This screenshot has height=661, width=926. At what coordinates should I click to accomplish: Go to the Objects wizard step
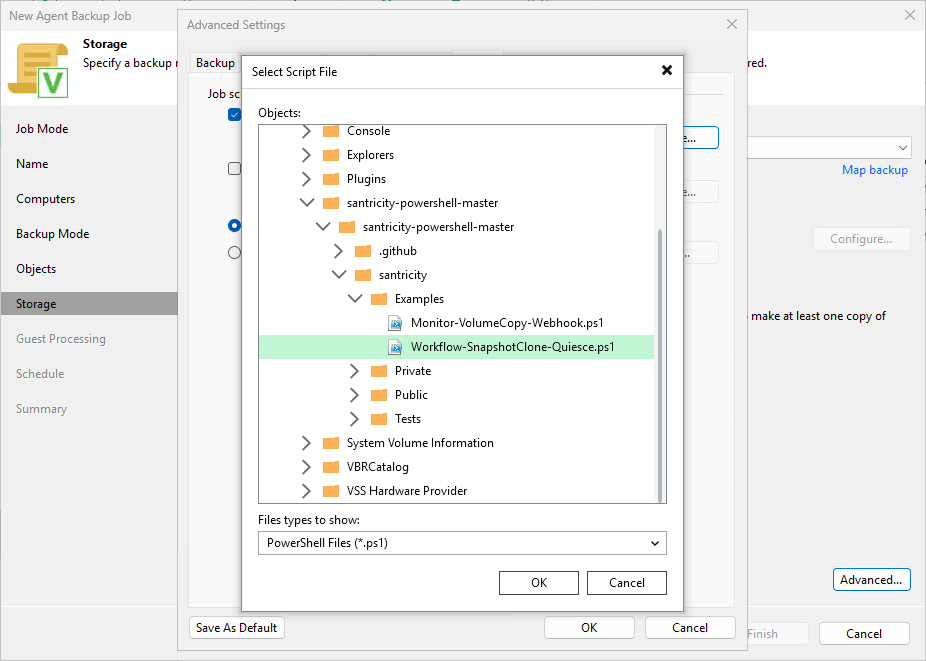[x=36, y=269]
